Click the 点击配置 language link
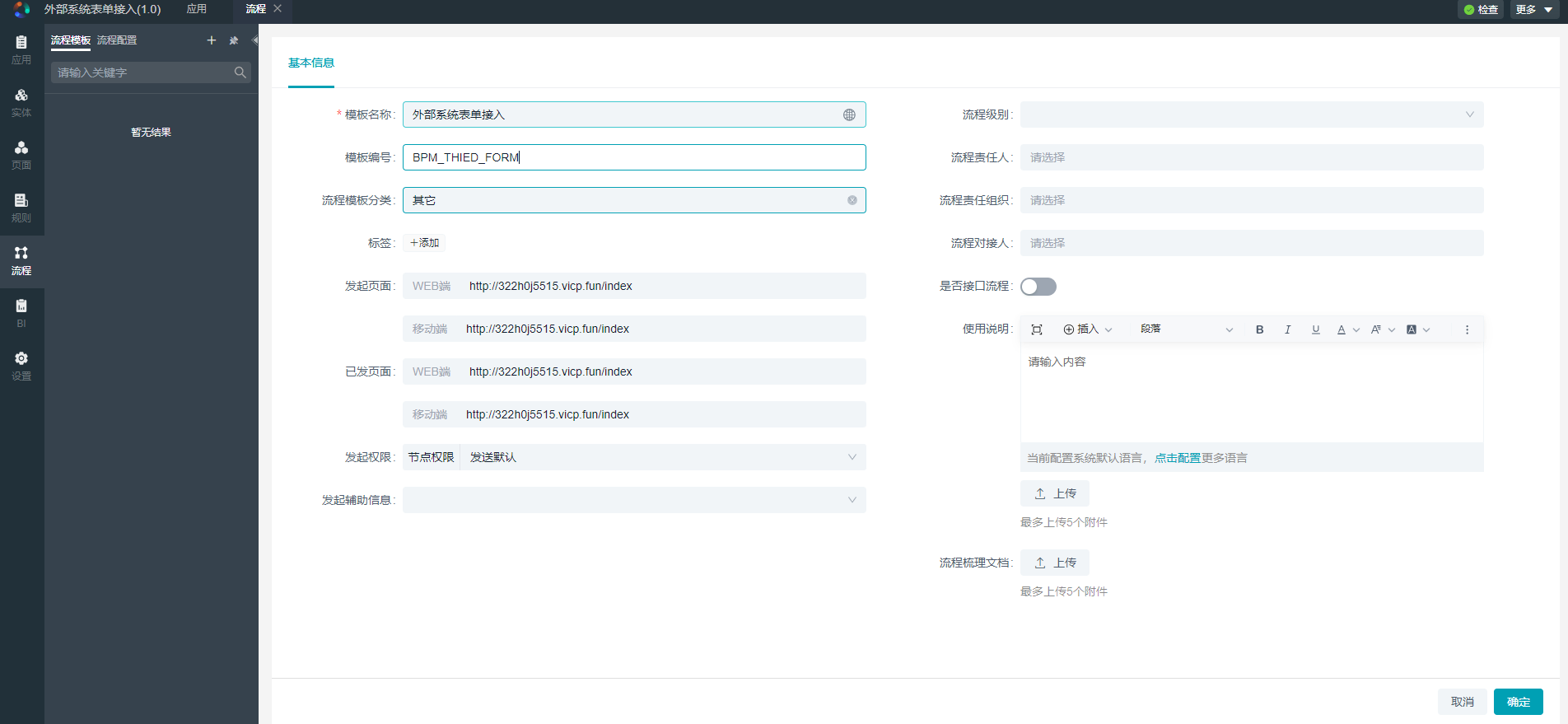Viewport: 1568px width, 724px height. (x=1177, y=458)
